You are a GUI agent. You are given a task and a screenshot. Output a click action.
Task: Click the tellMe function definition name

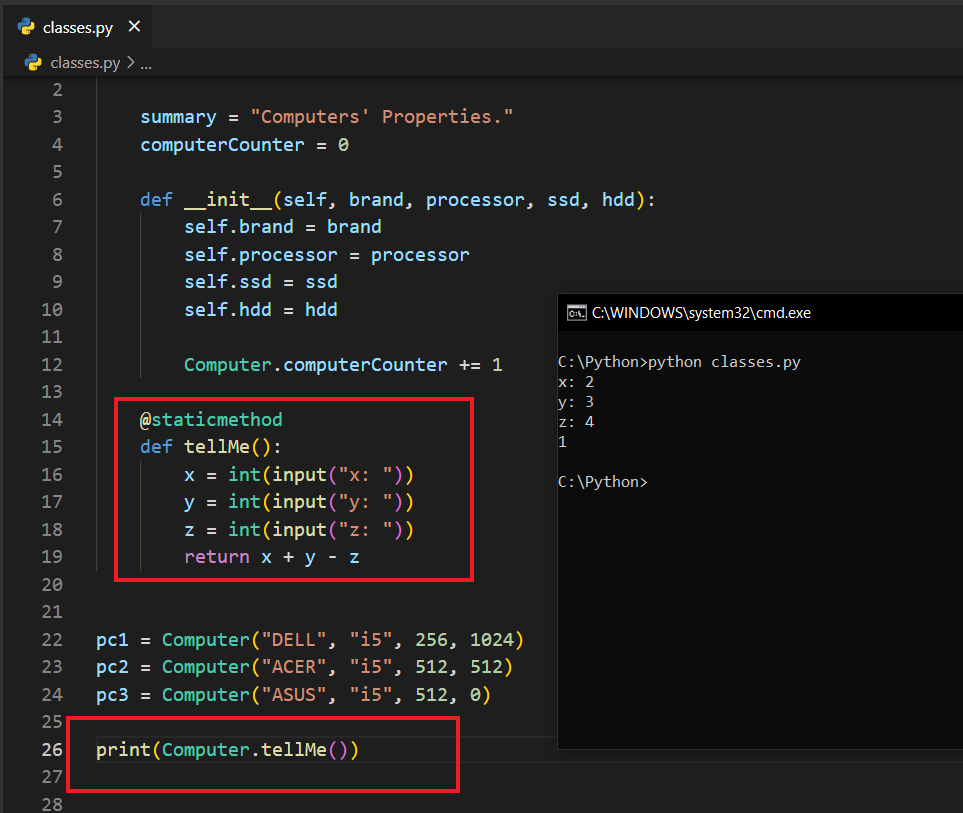pyautogui.click(x=214, y=447)
